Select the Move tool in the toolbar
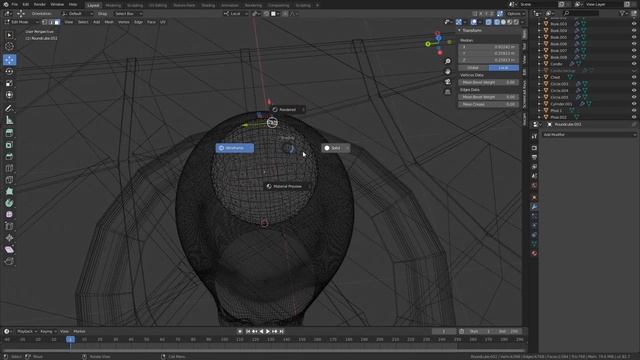The image size is (640, 360). (9, 60)
